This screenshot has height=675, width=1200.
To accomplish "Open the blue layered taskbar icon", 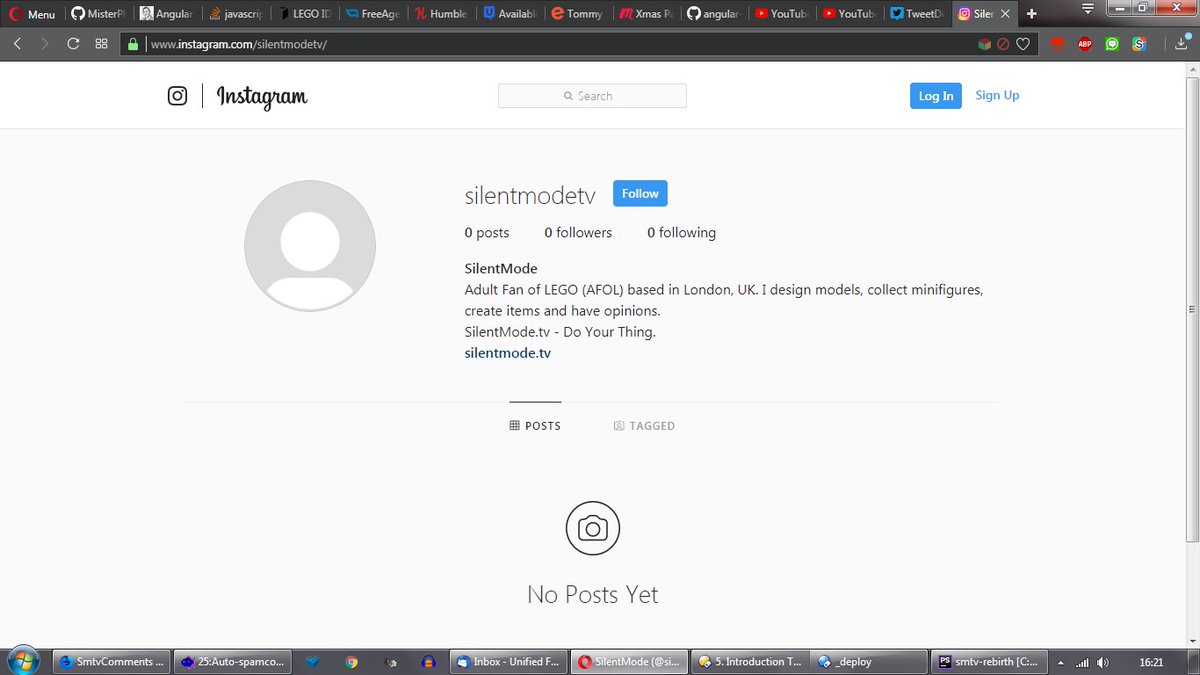I will (x=312, y=662).
